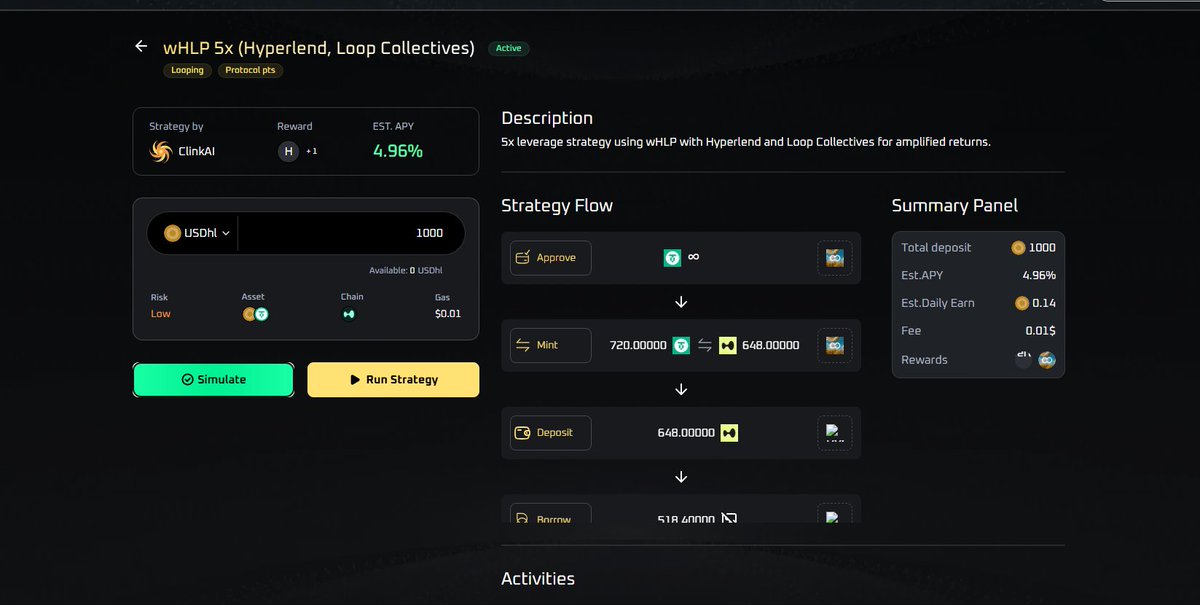Click the coin icon next to Total deposit
The width and height of the screenshot is (1200, 605).
[x=1019, y=248]
